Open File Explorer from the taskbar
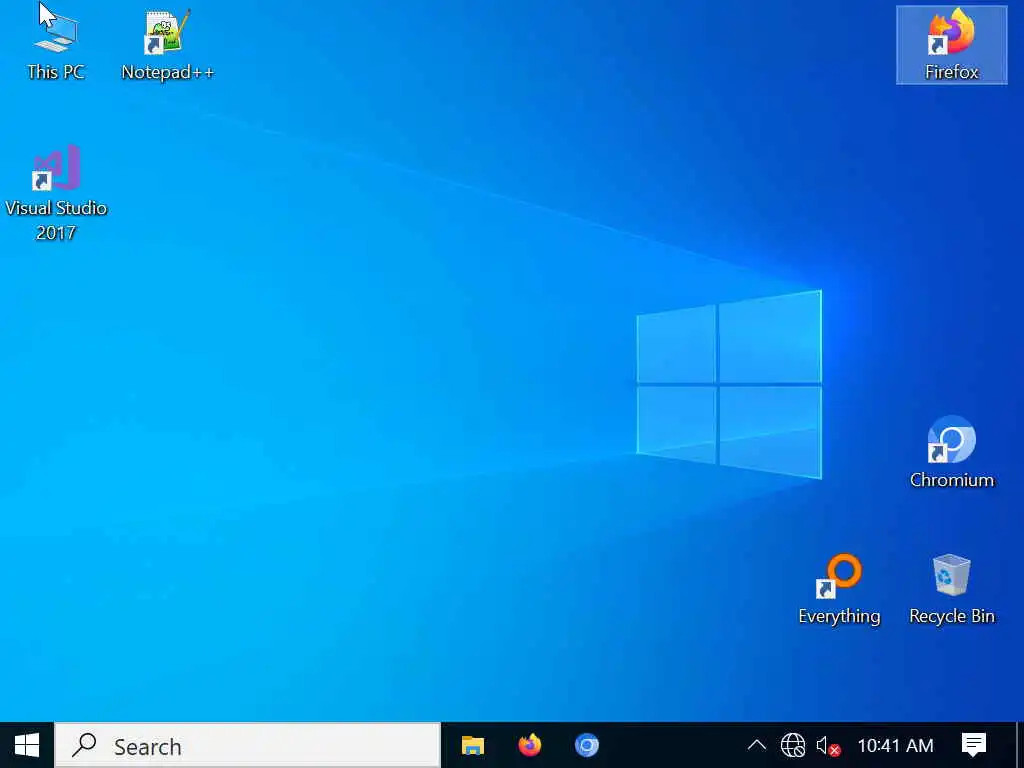The width and height of the screenshot is (1024, 768). click(473, 745)
